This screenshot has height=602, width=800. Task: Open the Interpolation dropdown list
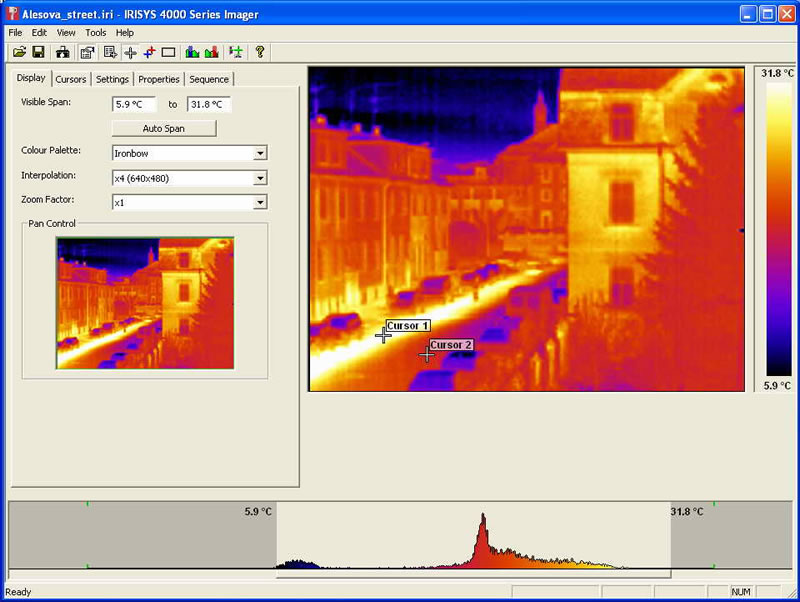(x=260, y=178)
